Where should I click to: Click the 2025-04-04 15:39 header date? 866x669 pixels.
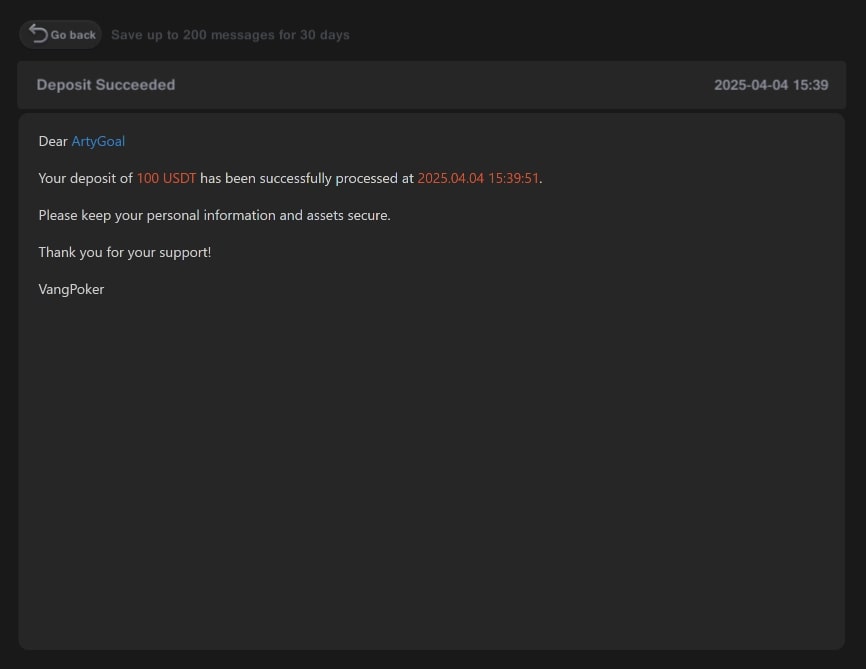(x=771, y=85)
